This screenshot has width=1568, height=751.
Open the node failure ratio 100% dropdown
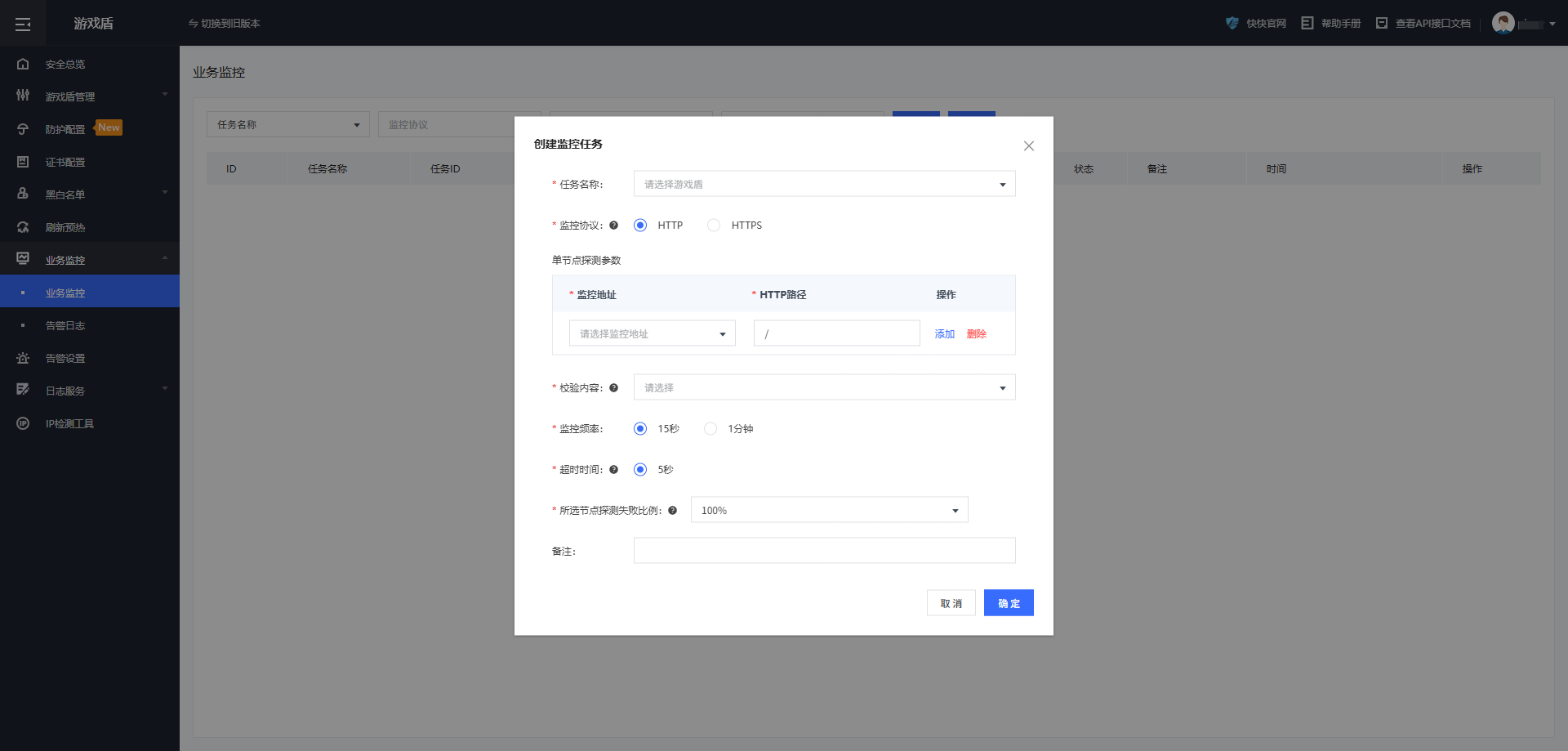pyautogui.click(x=829, y=509)
